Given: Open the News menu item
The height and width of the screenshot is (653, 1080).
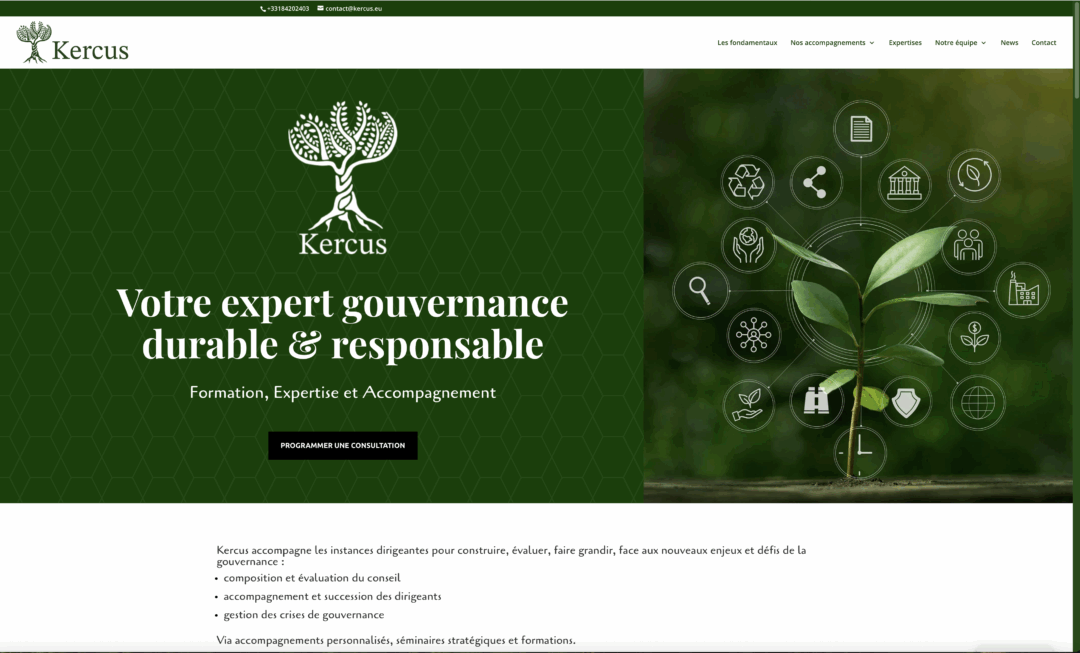Looking at the screenshot, I should click(x=1009, y=43).
